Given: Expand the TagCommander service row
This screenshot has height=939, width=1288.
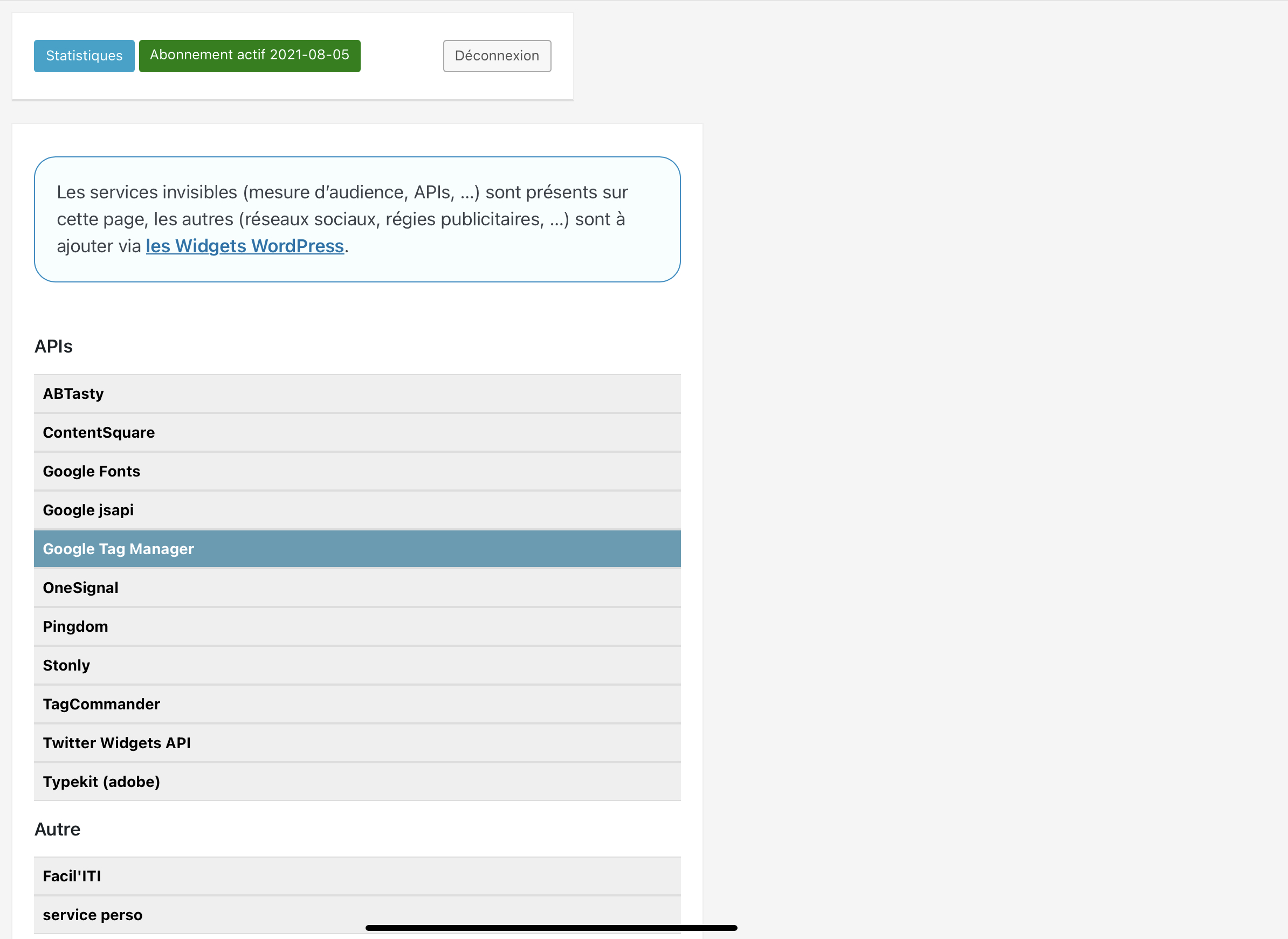Looking at the screenshot, I should coord(357,704).
